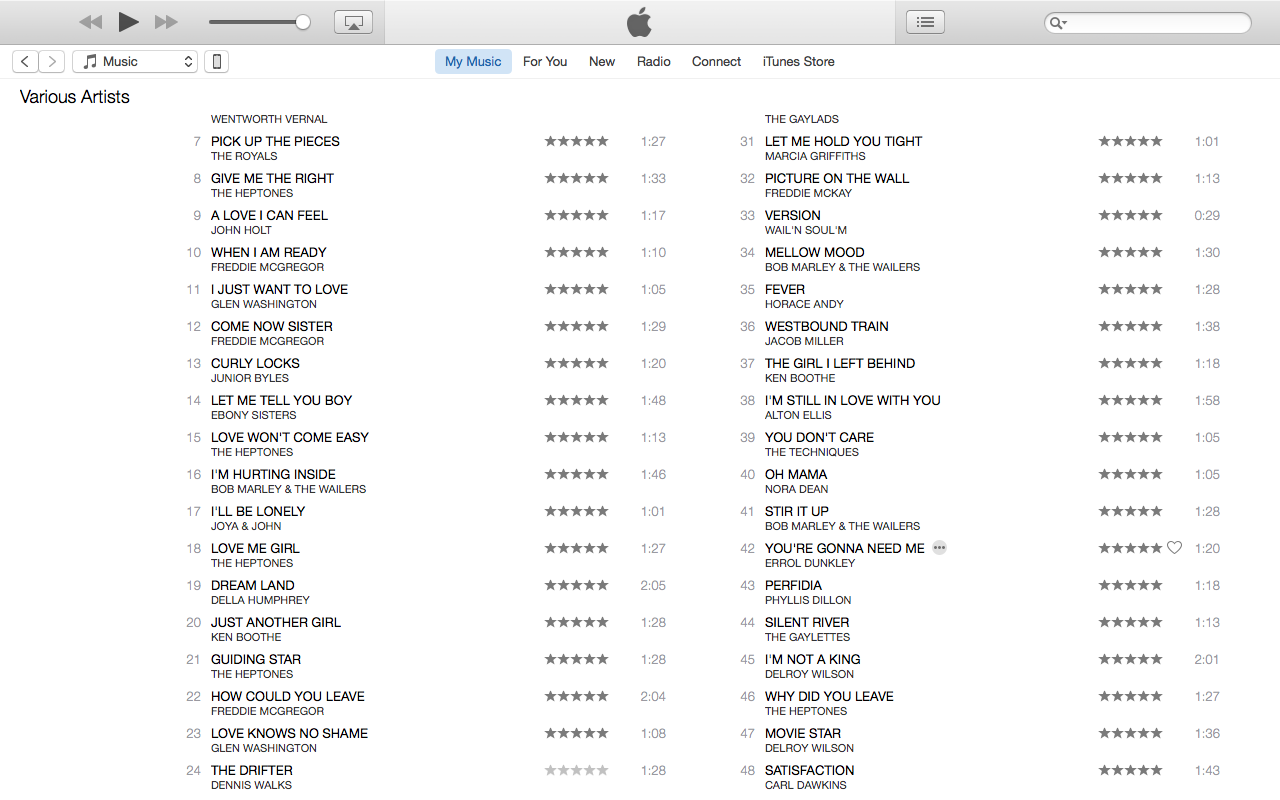Click the magnifier icon in search field
The image size is (1280, 800).
[x=1058, y=23]
